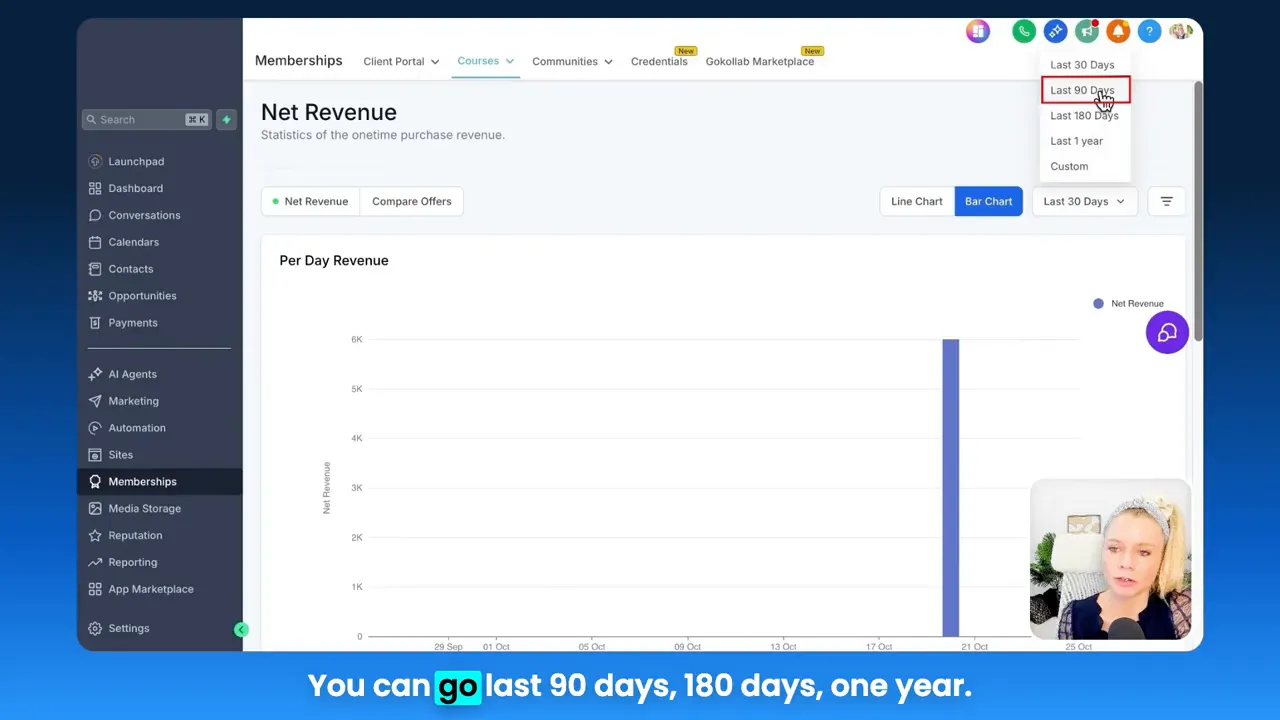This screenshot has width=1280, height=720.
Task: Click the help question mark icon
Action: pyautogui.click(x=1149, y=31)
